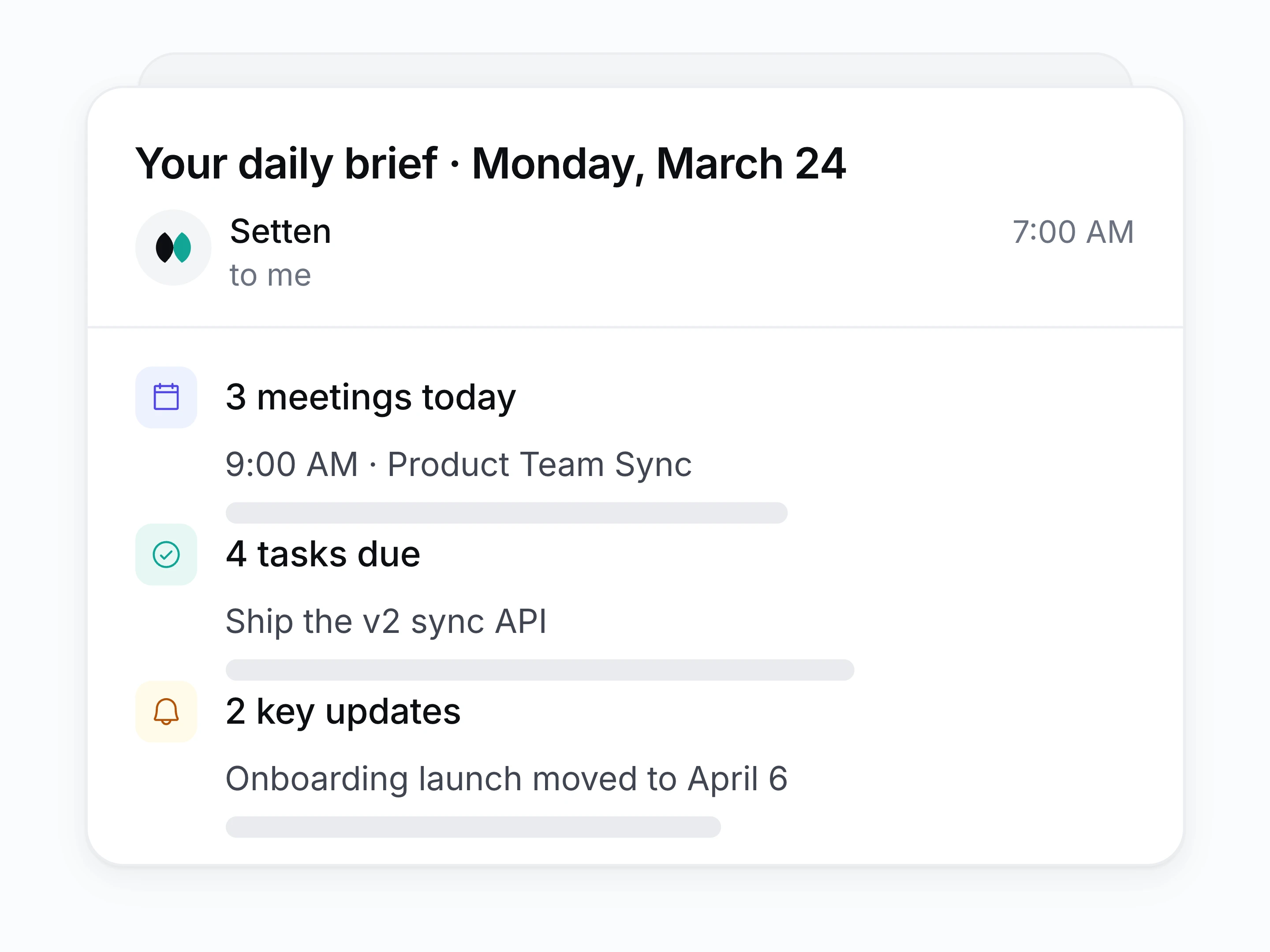Click the green checkmark tasks icon
This screenshot has width=1270, height=952.
[166, 554]
